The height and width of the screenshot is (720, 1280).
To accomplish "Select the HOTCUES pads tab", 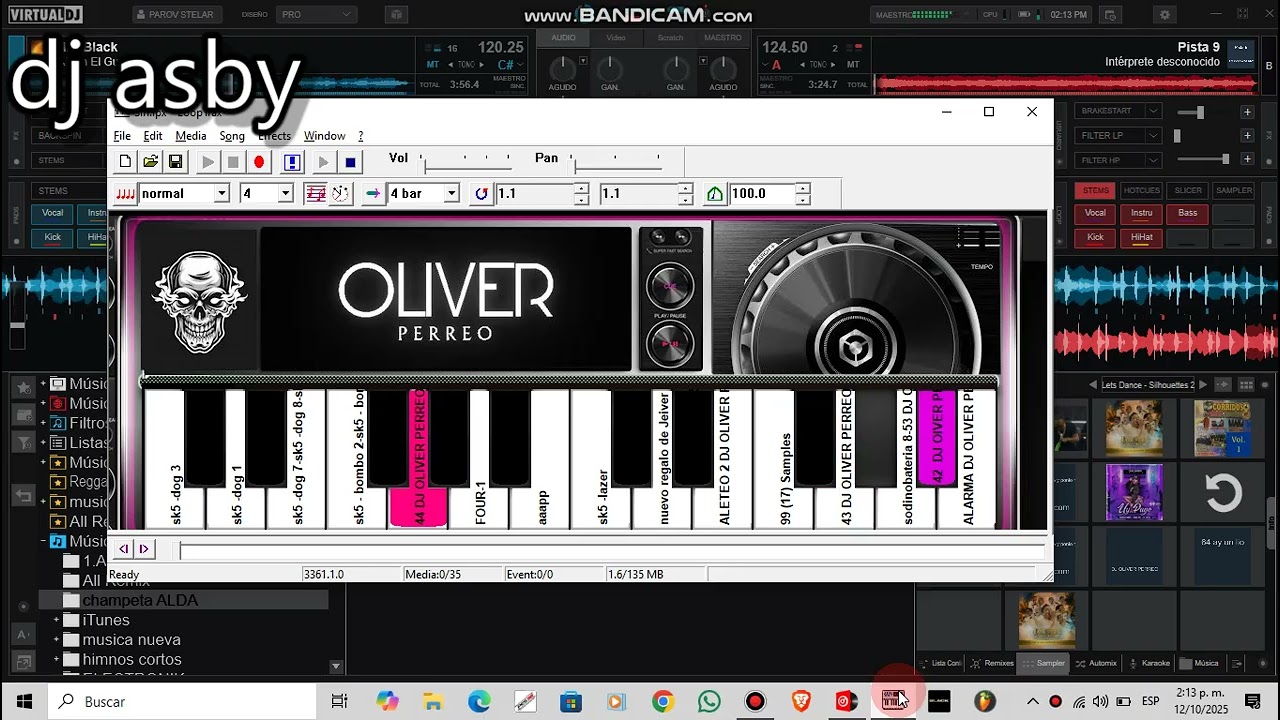I will pyautogui.click(x=1141, y=190).
